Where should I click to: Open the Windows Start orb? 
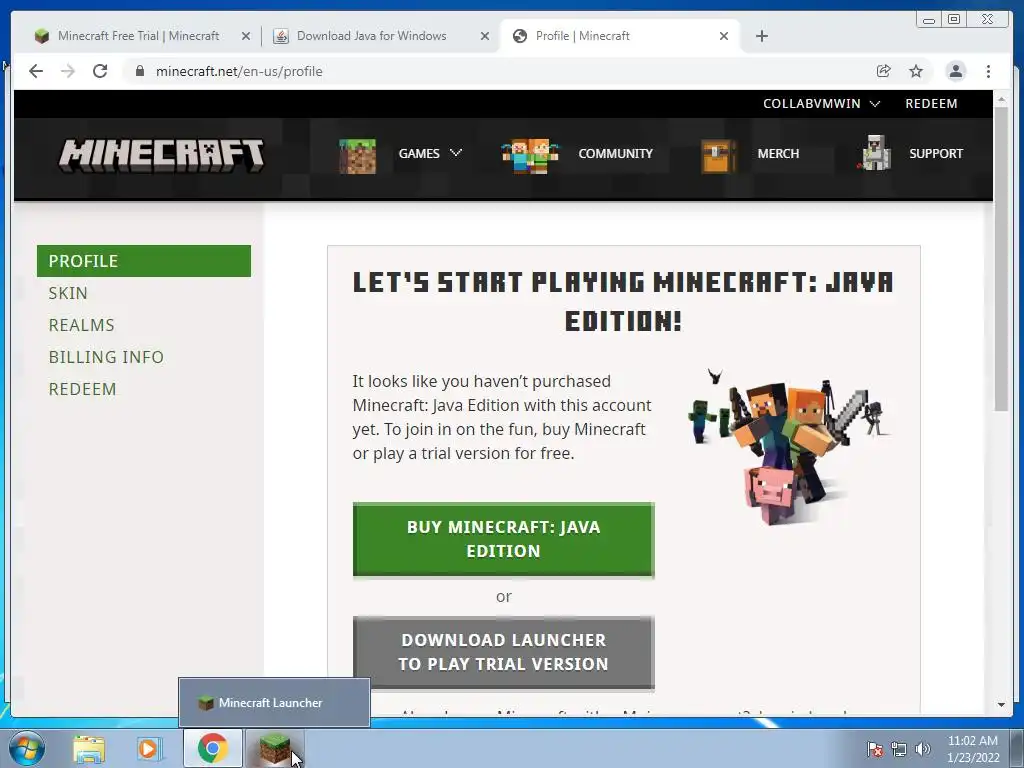coord(27,748)
